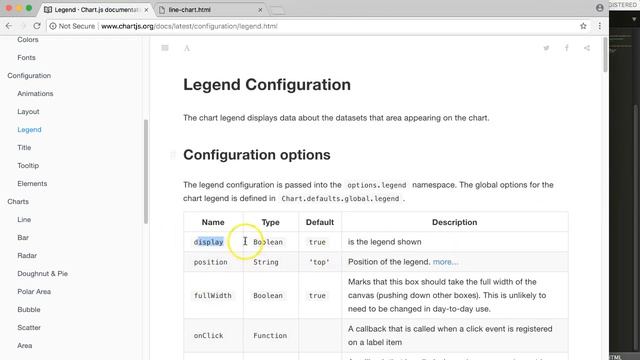Click the 'is the legend shown' description

(x=384, y=242)
